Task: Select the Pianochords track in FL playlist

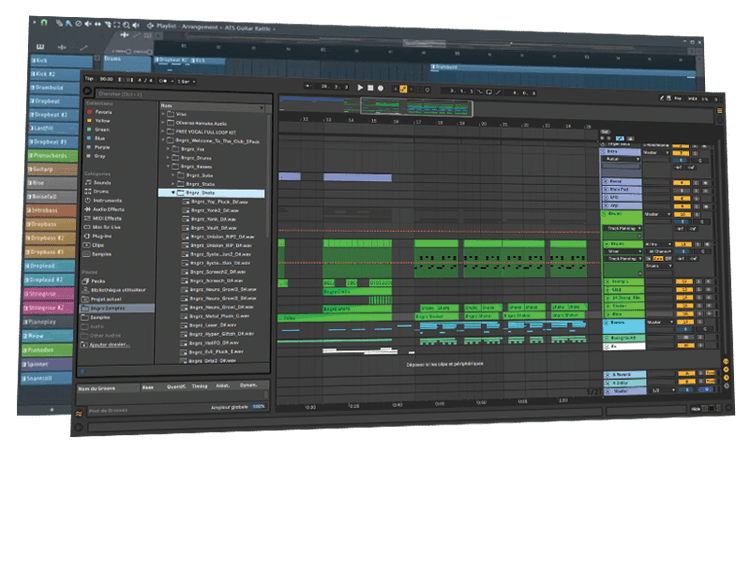Action: tap(52, 155)
